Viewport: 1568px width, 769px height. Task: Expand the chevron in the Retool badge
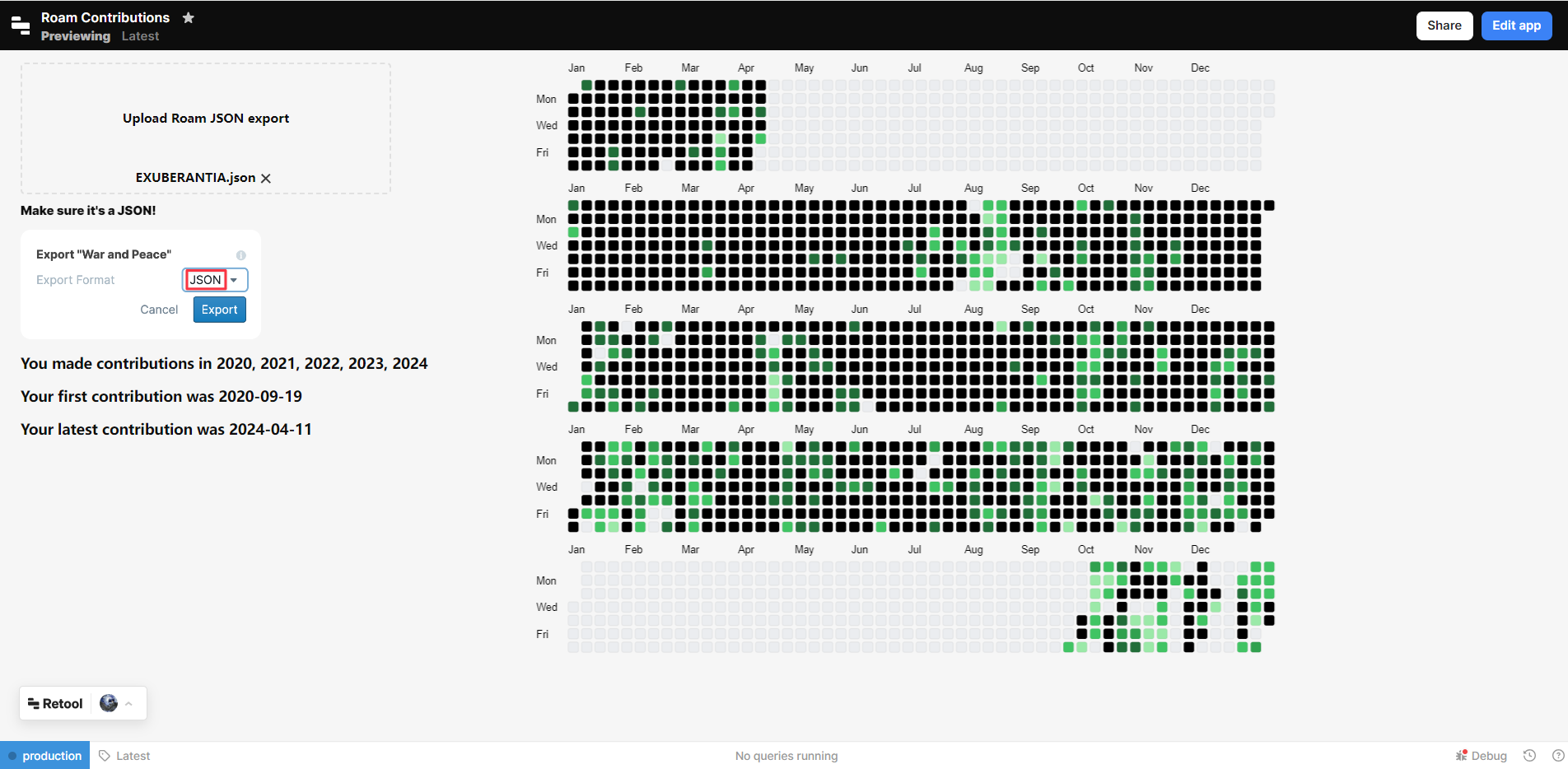[129, 704]
